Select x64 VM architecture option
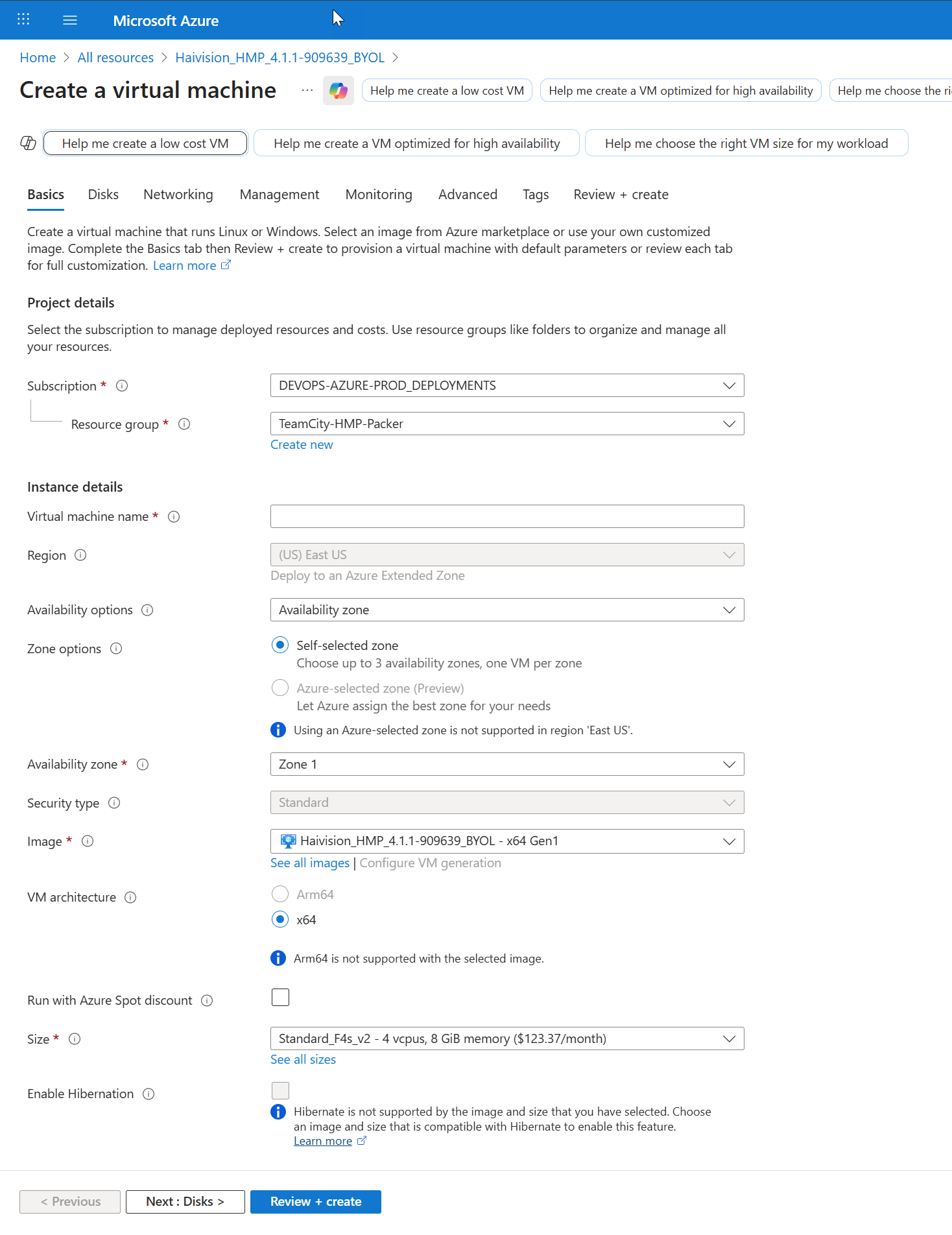Image resolution: width=952 pixels, height=1235 pixels. pos(280,920)
